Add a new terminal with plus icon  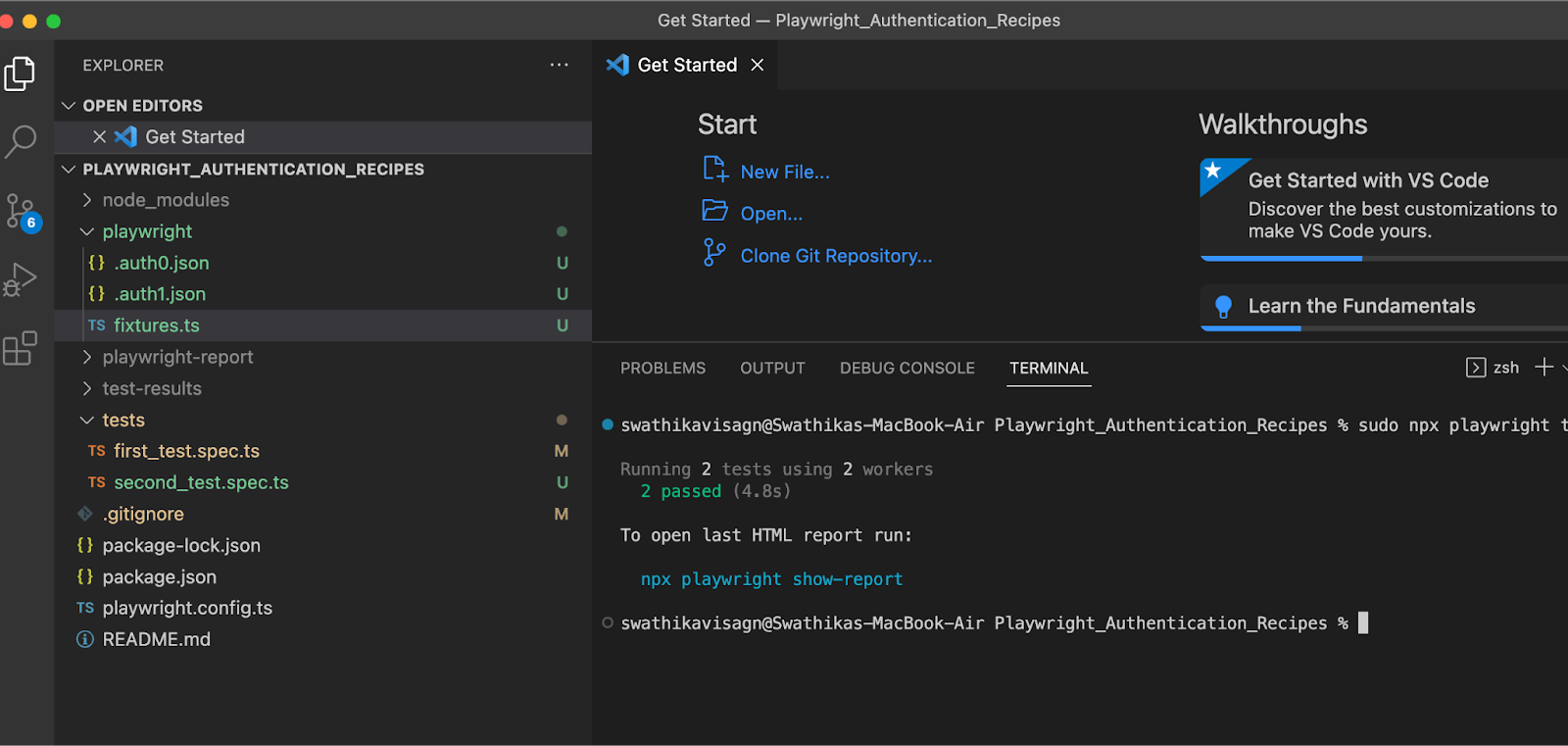pos(1543,368)
